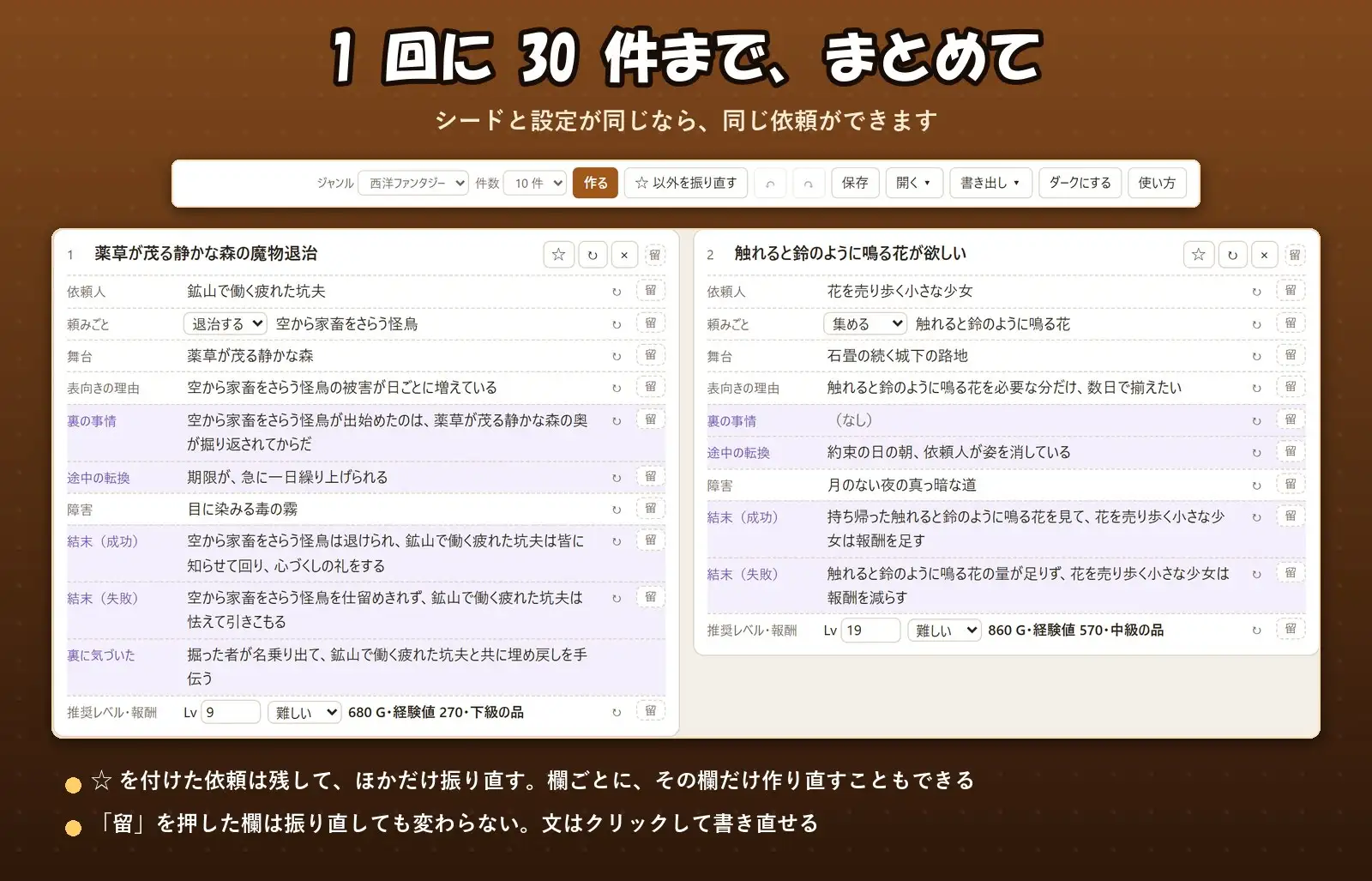Viewport: 1372px width, 881px height.
Task: Open difficulty dropdown 難しい in quest 2
Action: (x=944, y=631)
